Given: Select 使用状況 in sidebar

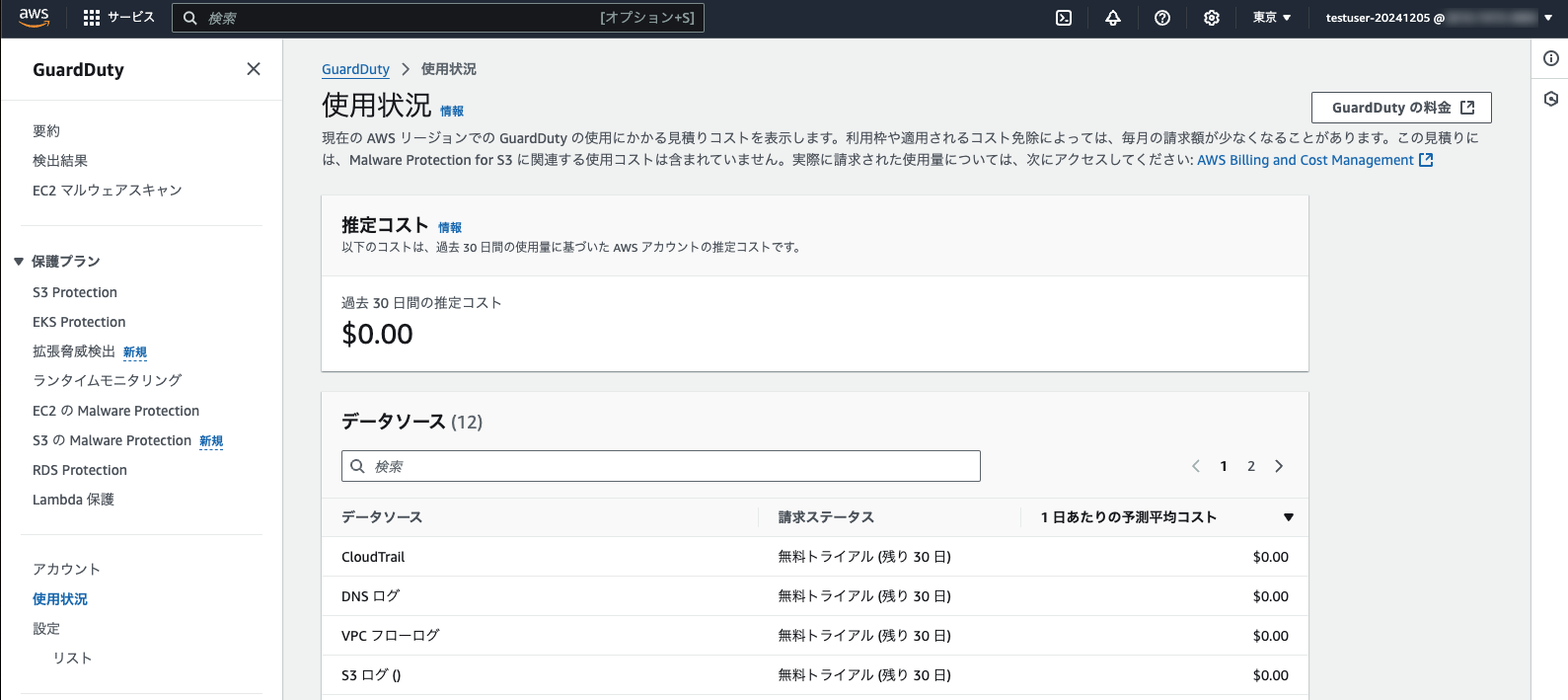Looking at the screenshot, I should [60, 598].
